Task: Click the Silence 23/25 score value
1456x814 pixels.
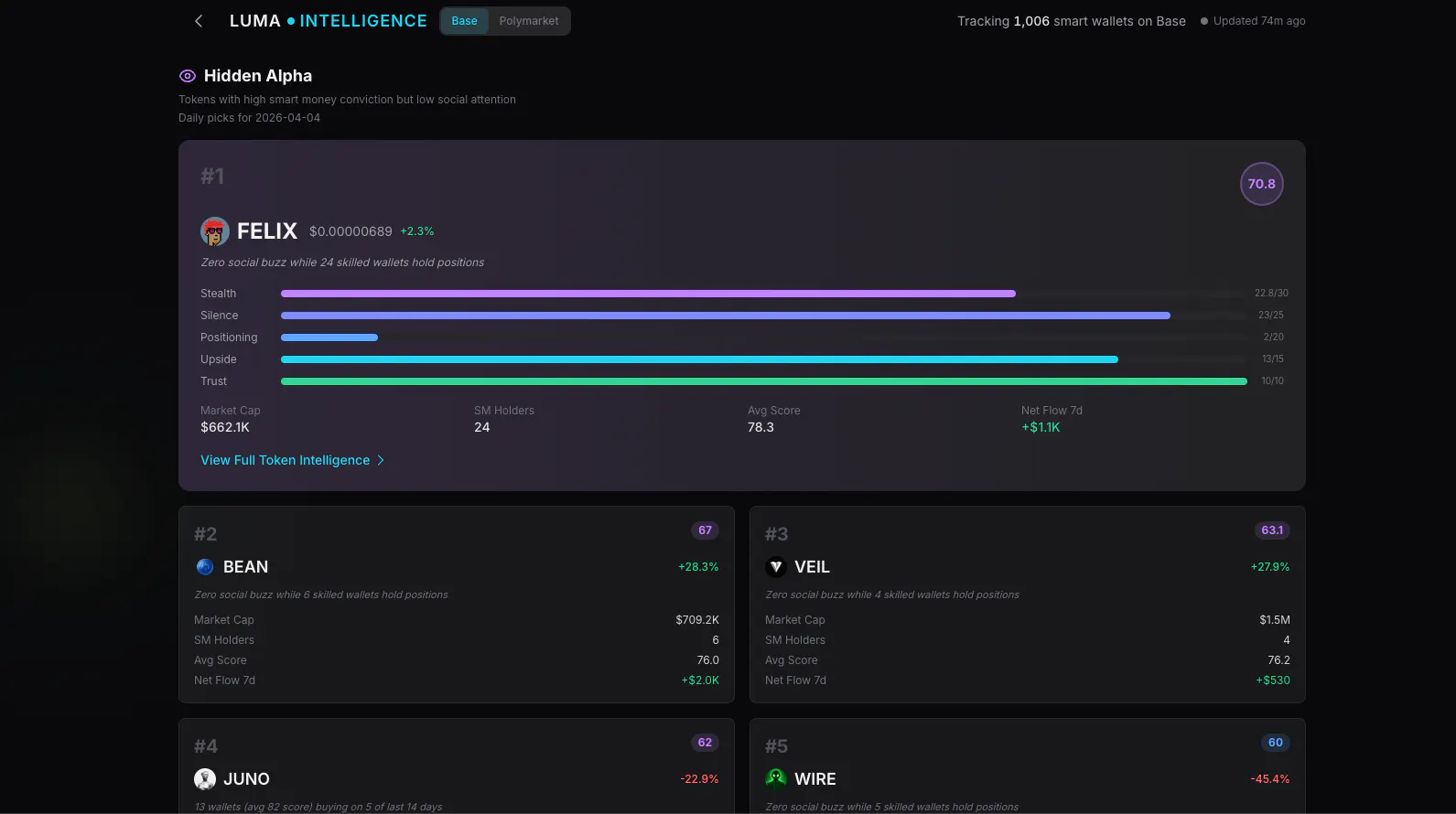Action: (1271, 316)
